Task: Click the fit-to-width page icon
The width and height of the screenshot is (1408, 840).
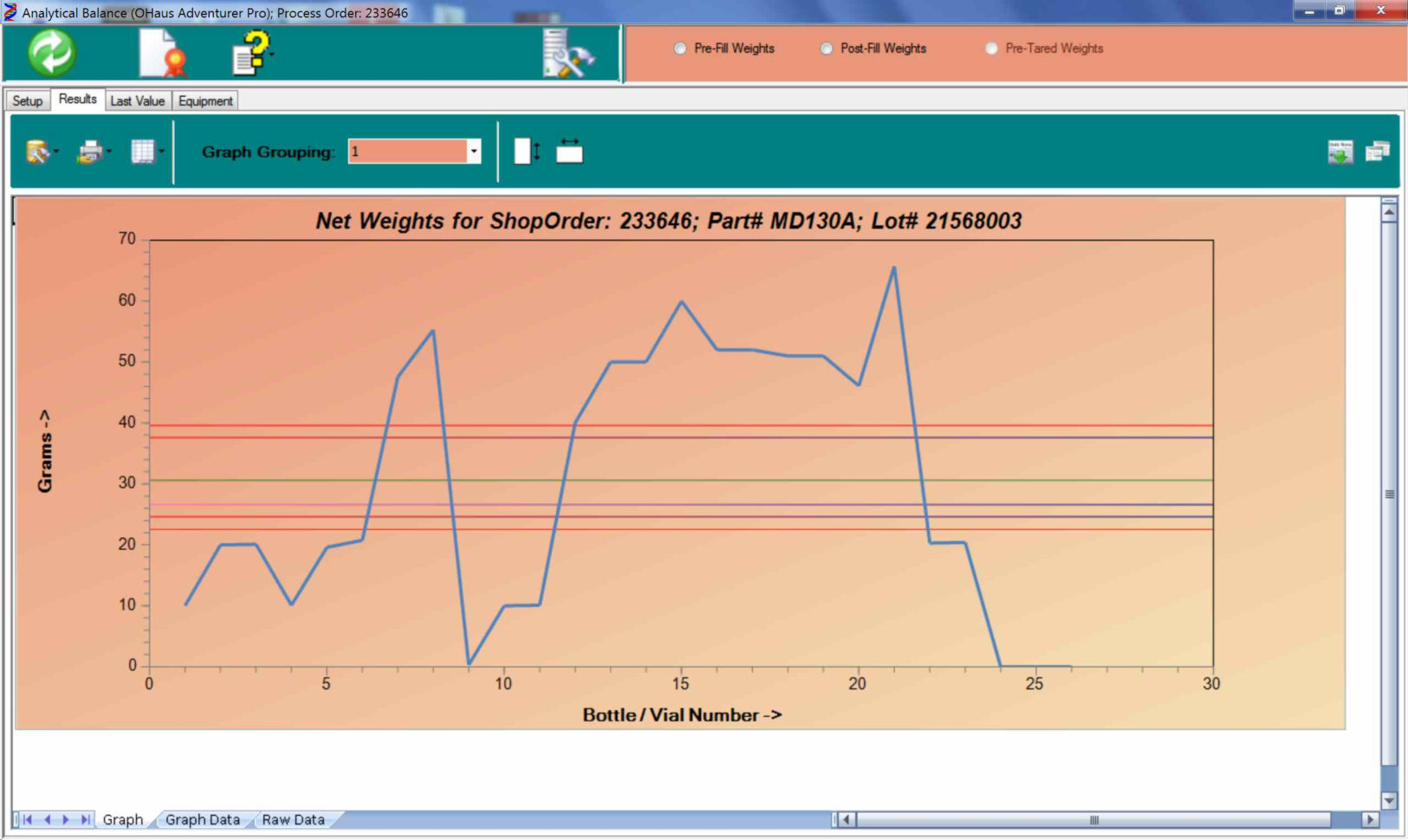Action: [569, 151]
